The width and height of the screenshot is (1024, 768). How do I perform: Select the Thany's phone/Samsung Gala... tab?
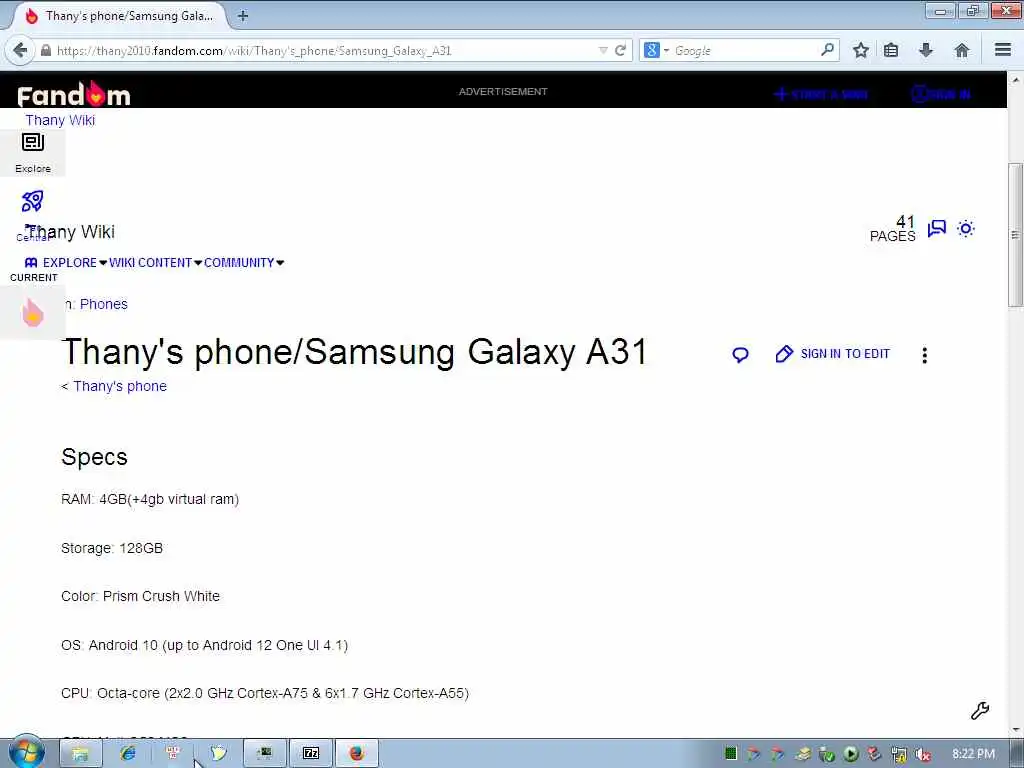point(121,16)
